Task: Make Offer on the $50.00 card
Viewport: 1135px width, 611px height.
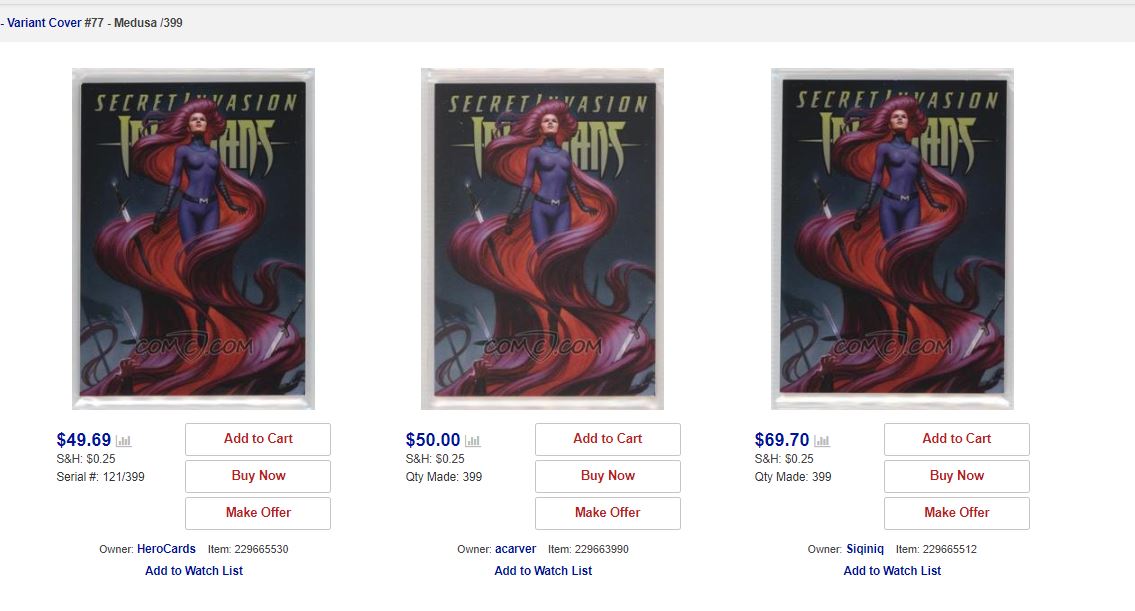Action: 607,513
